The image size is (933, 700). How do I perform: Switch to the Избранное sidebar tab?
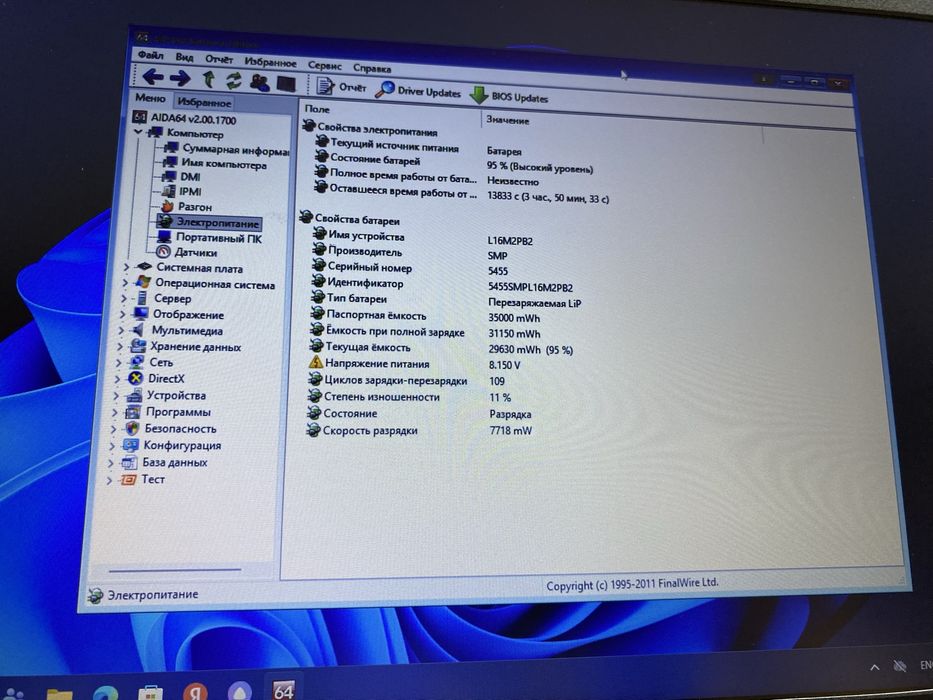point(204,102)
